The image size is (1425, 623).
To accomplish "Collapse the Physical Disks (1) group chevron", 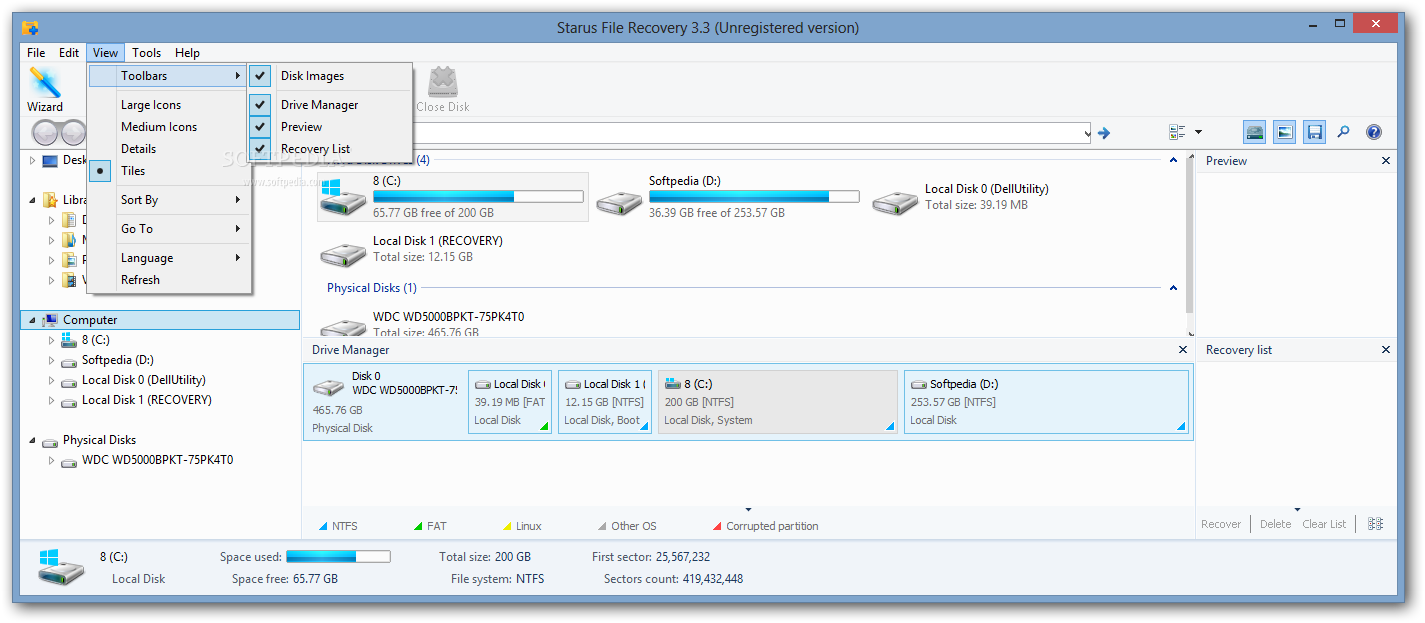I will point(1173,288).
